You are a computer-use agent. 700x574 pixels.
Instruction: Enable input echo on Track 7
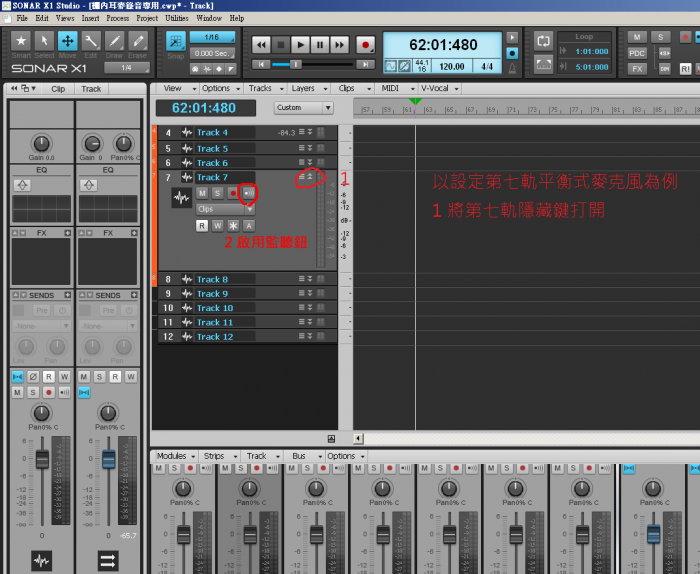tap(248, 193)
